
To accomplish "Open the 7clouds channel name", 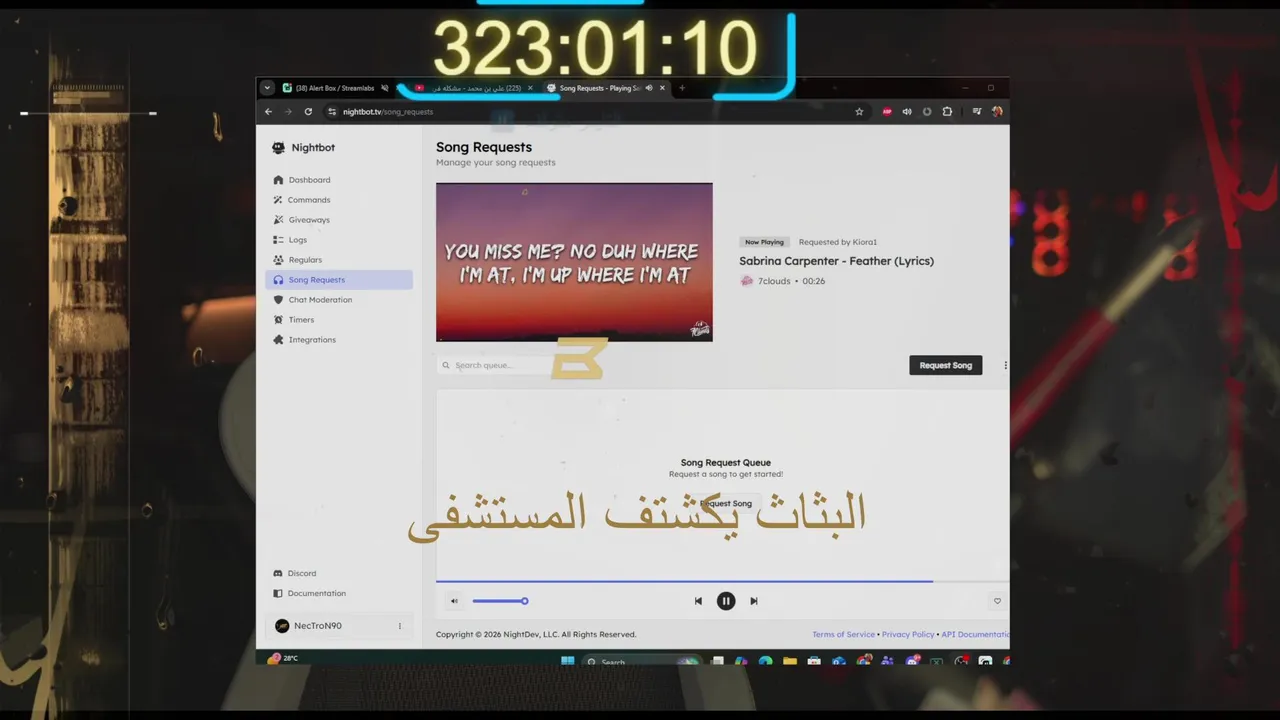I will pos(774,281).
